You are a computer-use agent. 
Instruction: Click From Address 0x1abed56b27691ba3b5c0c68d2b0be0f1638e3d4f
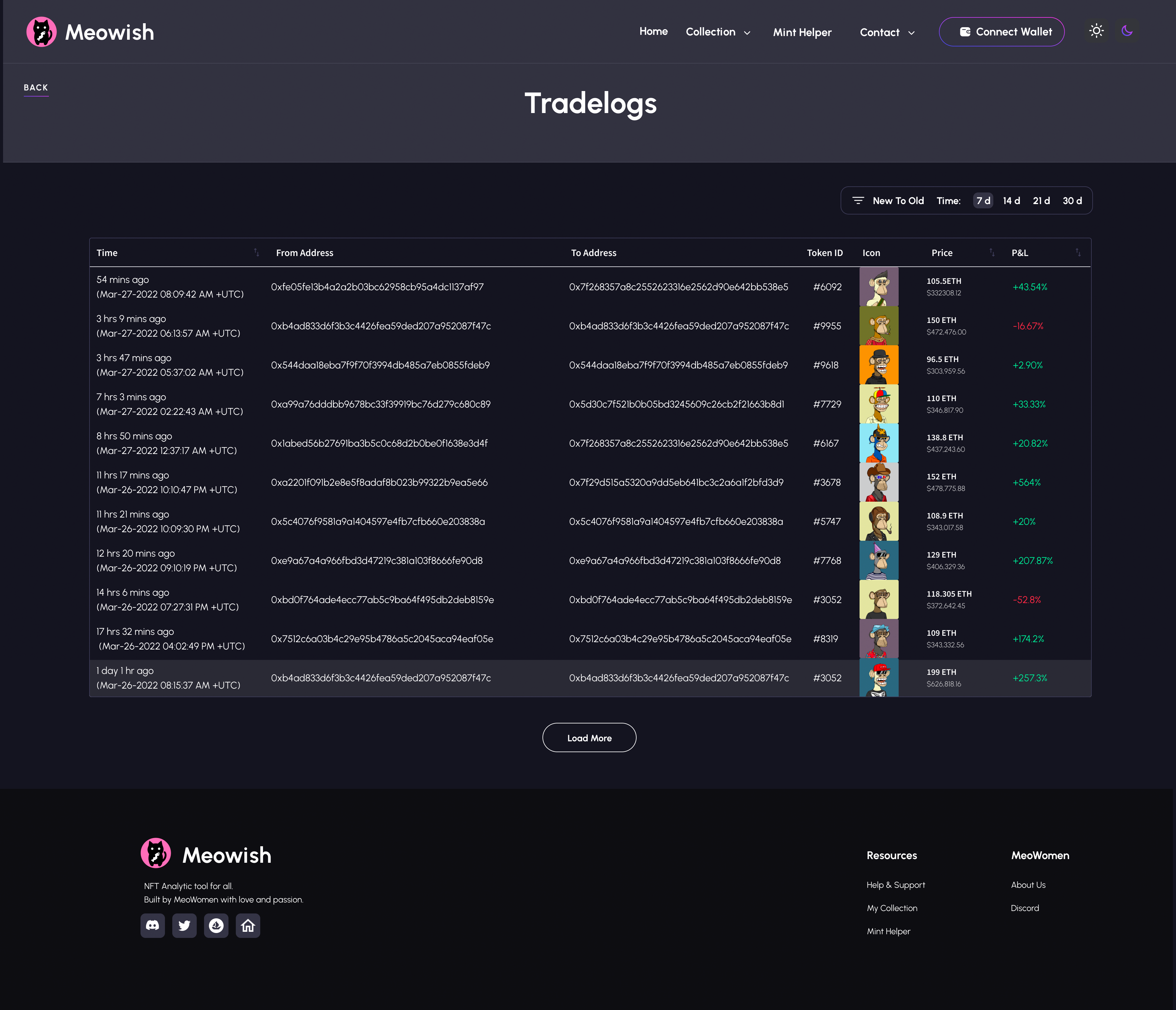point(379,443)
